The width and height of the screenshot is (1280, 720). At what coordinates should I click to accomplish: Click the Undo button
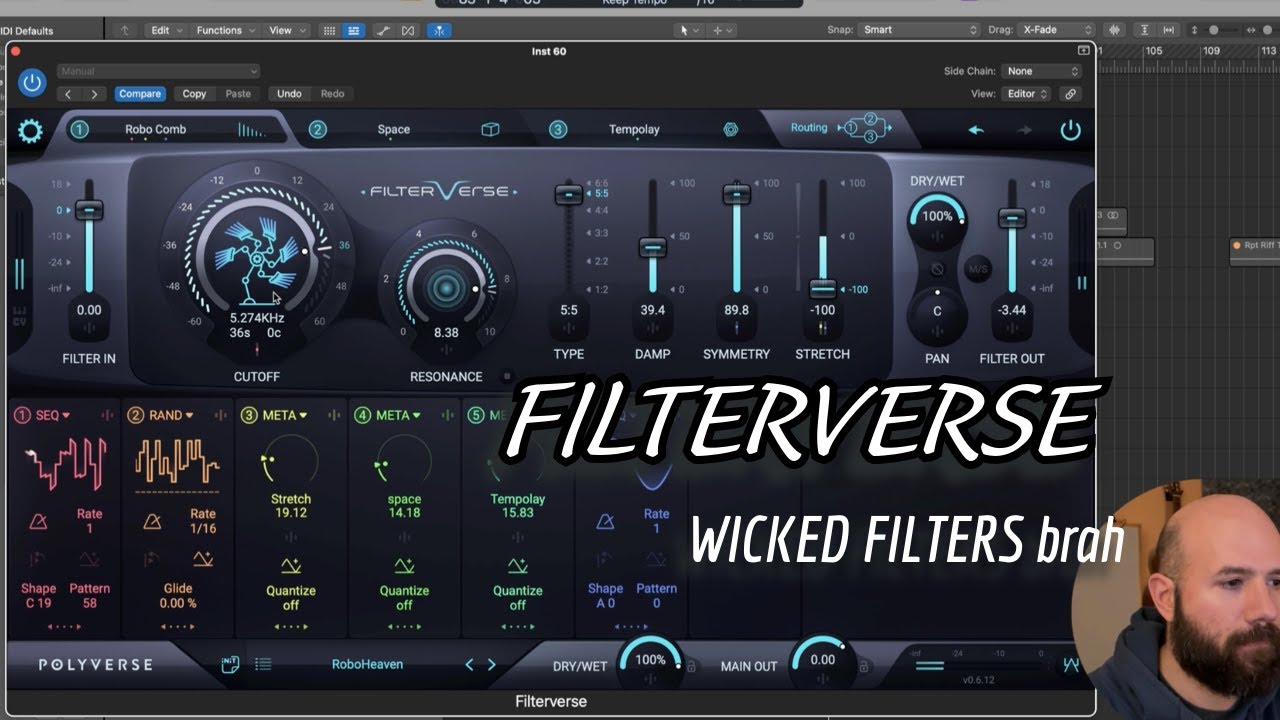tap(289, 94)
